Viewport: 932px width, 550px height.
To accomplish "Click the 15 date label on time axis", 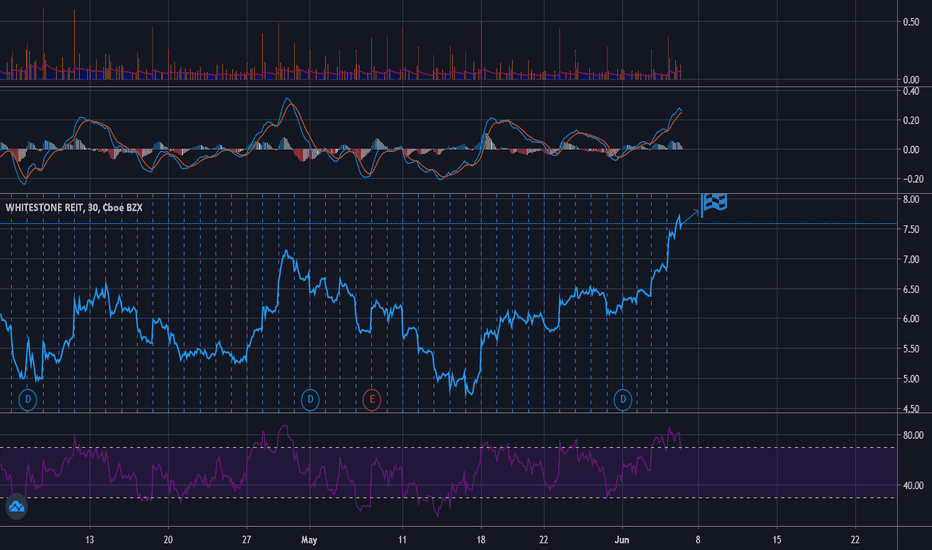I will 777,540.
